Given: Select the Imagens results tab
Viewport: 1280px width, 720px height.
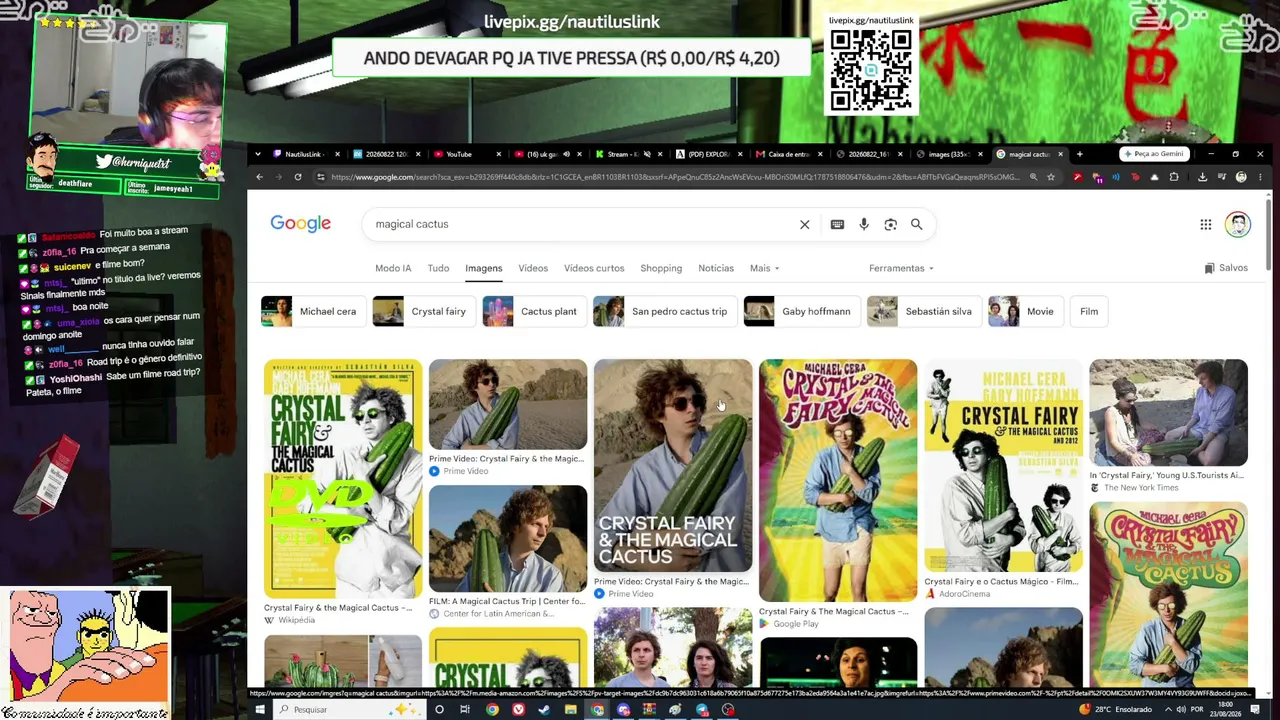Looking at the screenshot, I should point(483,268).
